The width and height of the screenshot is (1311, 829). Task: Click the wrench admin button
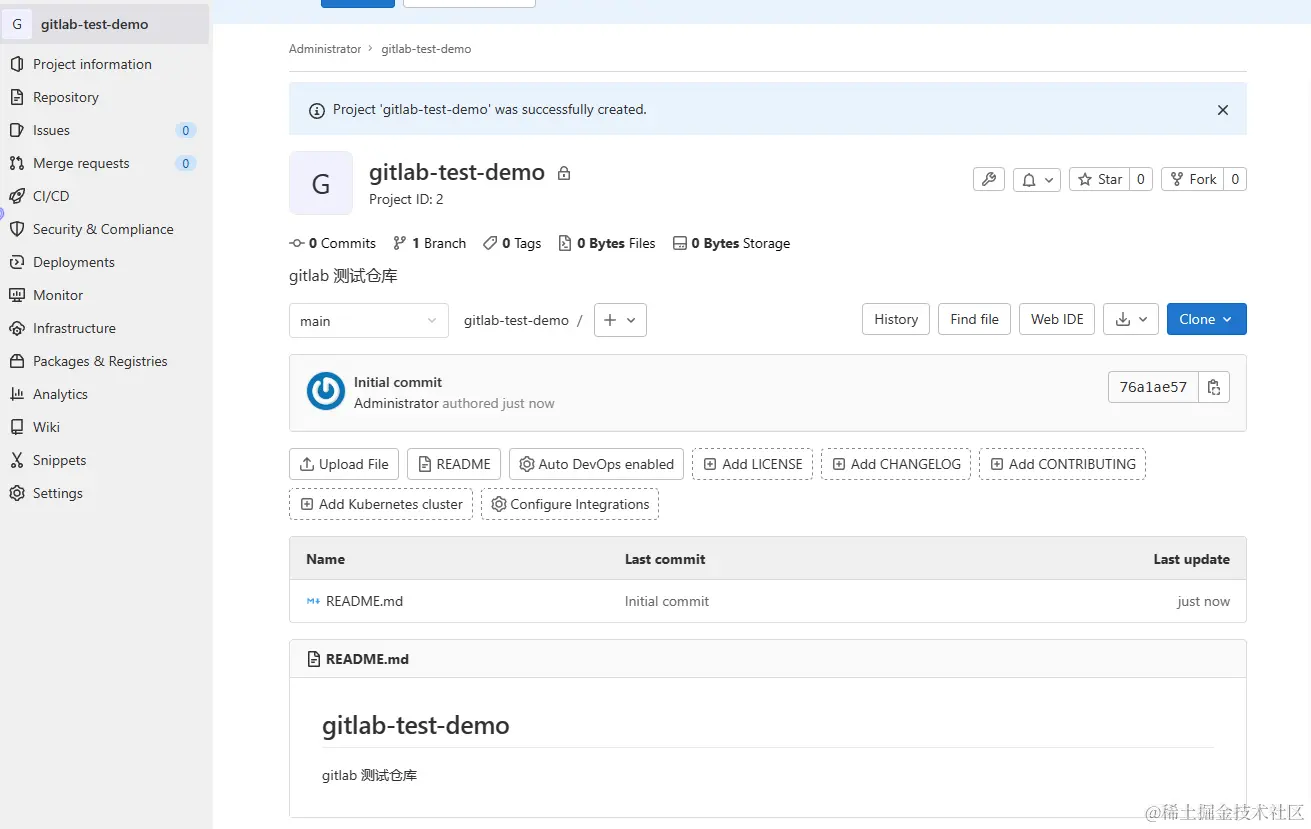click(x=989, y=179)
